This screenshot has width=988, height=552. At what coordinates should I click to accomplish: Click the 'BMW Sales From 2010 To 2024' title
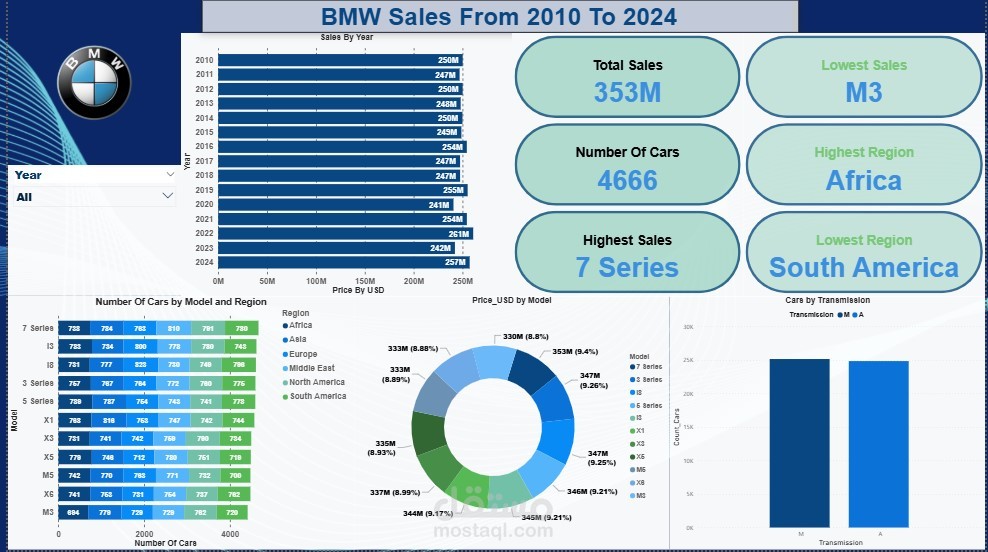[x=499, y=16]
